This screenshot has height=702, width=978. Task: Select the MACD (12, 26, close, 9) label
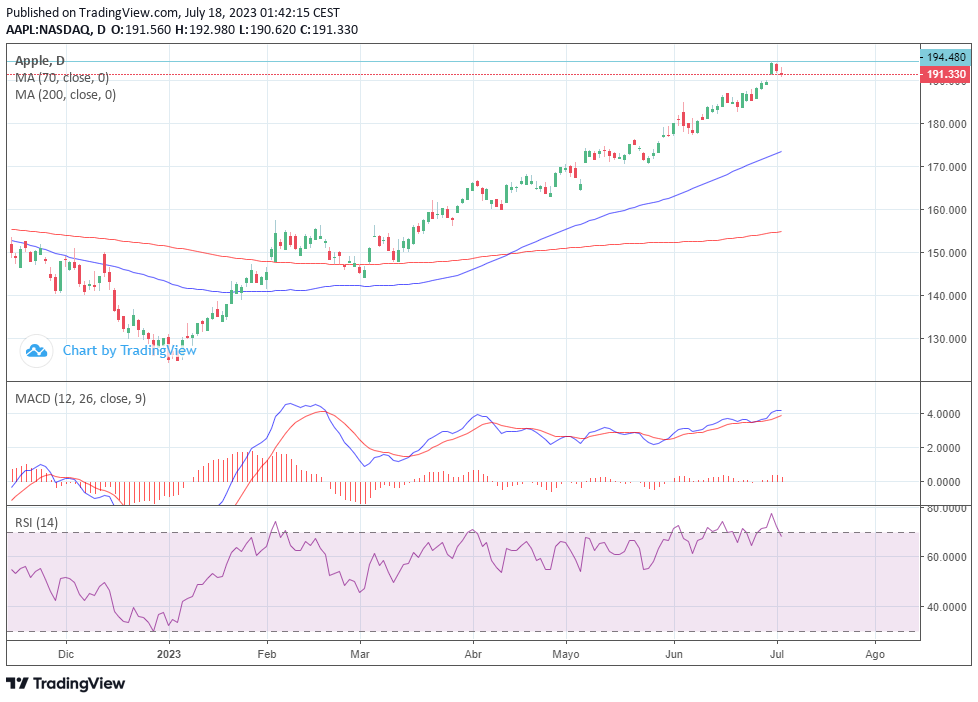point(80,398)
